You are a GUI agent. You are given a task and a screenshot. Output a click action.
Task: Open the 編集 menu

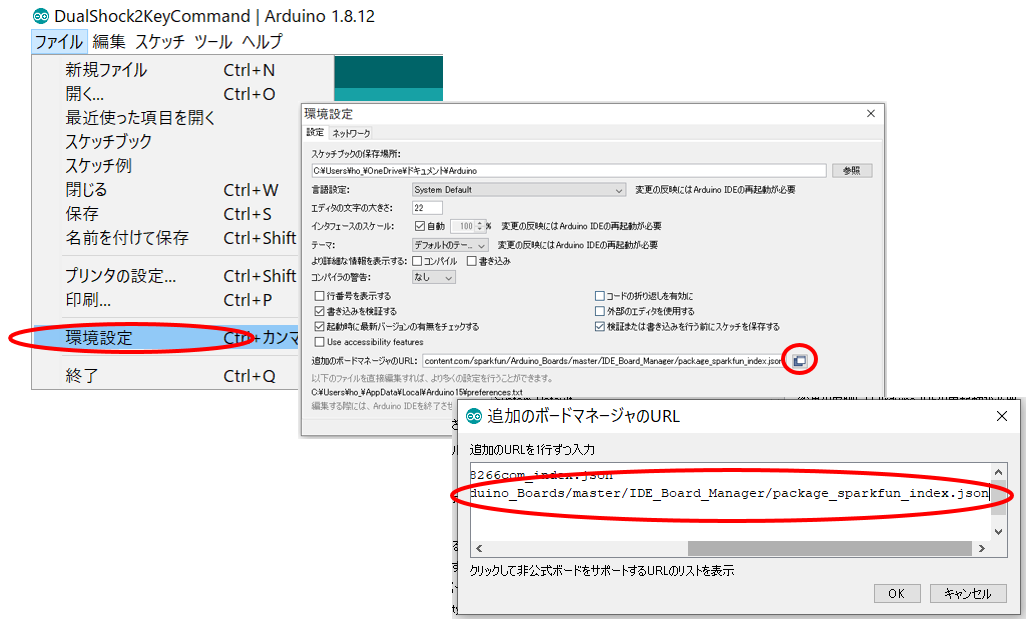point(109,42)
